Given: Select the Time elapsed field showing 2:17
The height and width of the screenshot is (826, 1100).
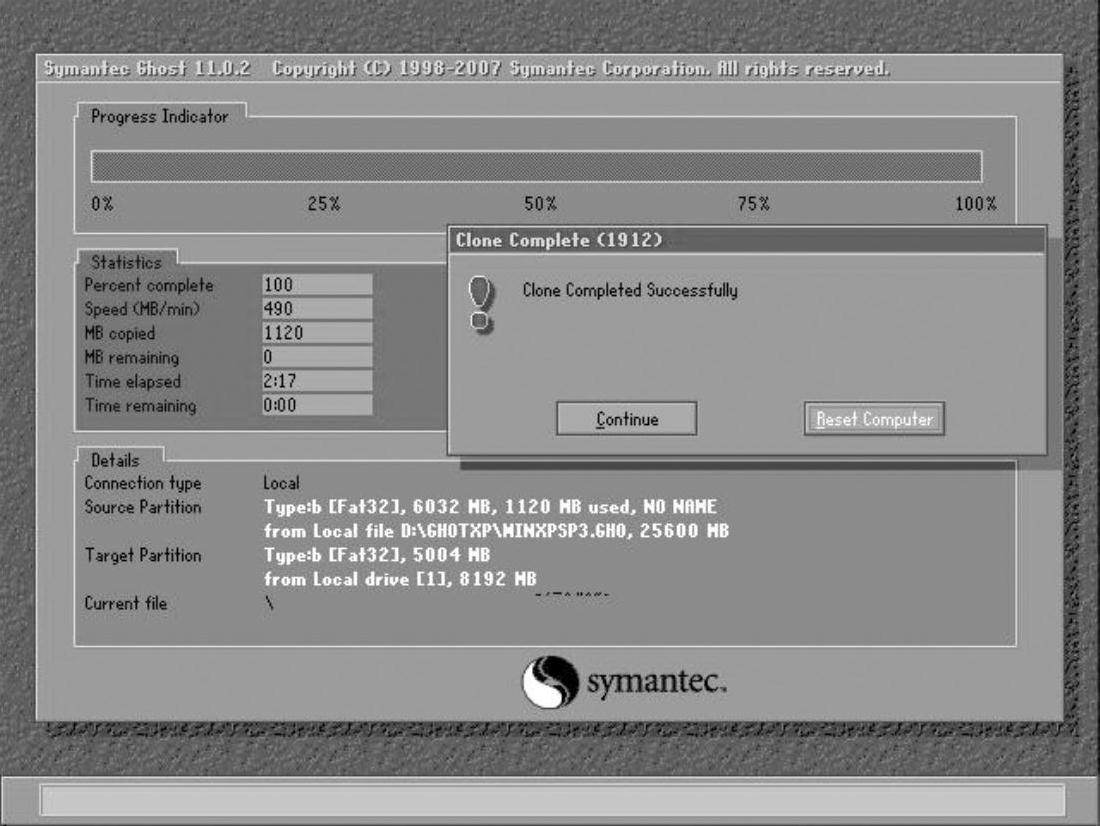Looking at the screenshot, I should pyautogui.click(x=317, y=381).
